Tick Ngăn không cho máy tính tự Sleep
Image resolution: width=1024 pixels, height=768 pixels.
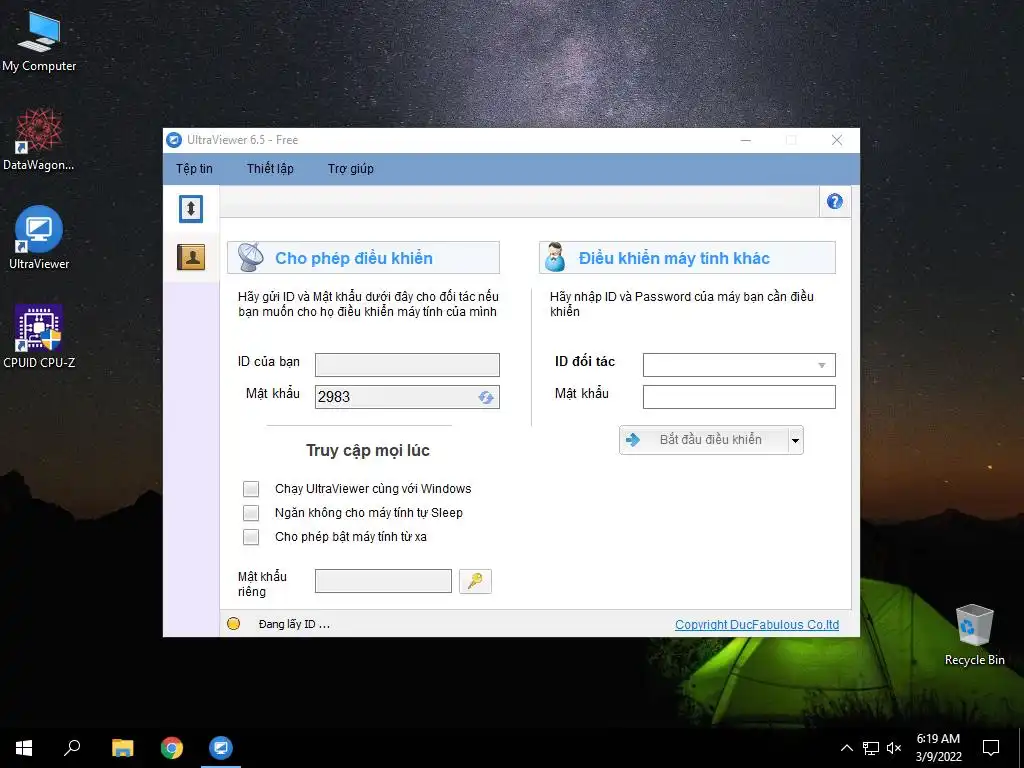click(x=251, y=513)
